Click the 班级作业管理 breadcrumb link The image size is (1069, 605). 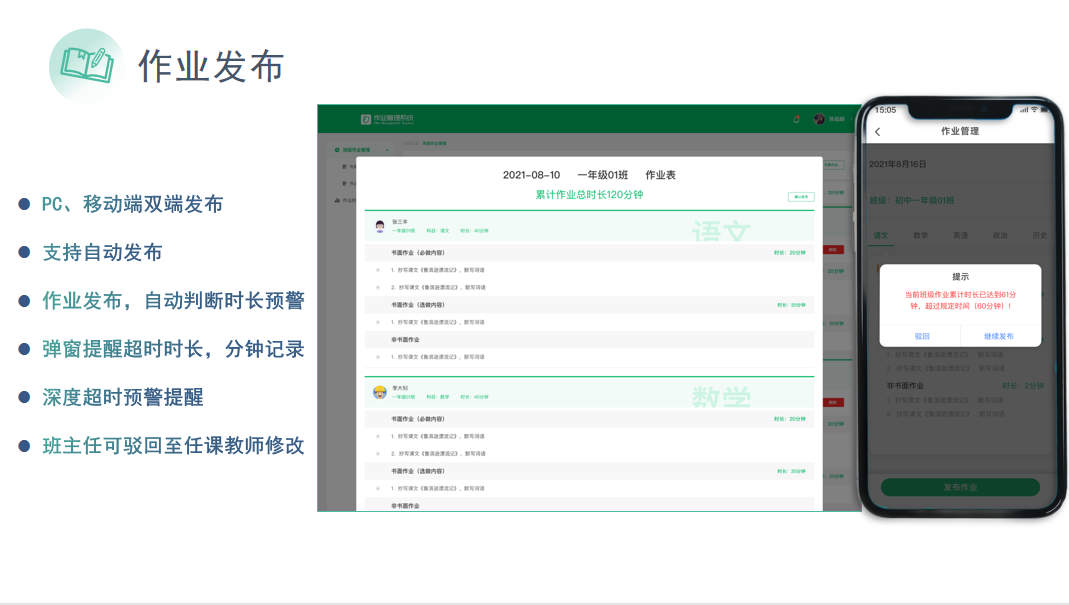(434, 143)
